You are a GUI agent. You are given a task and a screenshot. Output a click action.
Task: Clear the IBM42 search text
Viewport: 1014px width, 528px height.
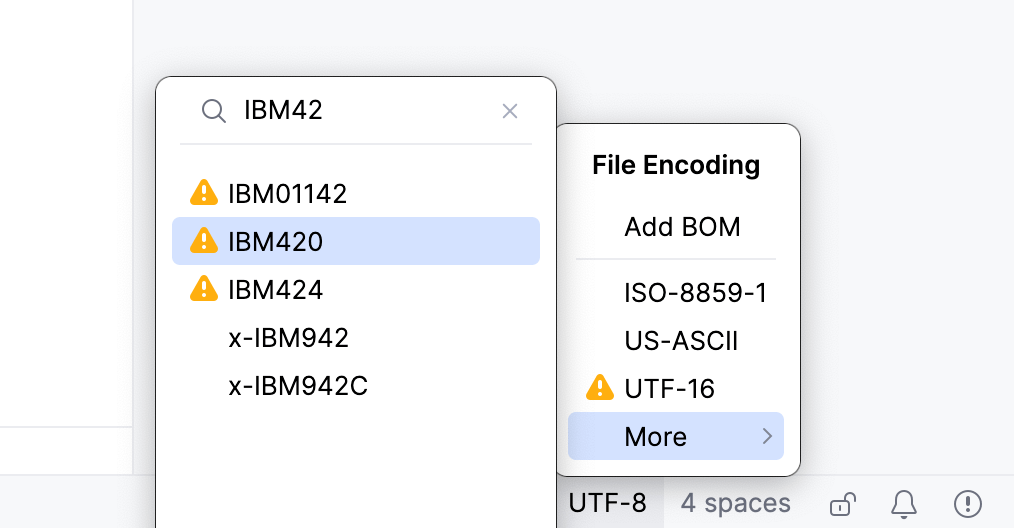(510, 111)
